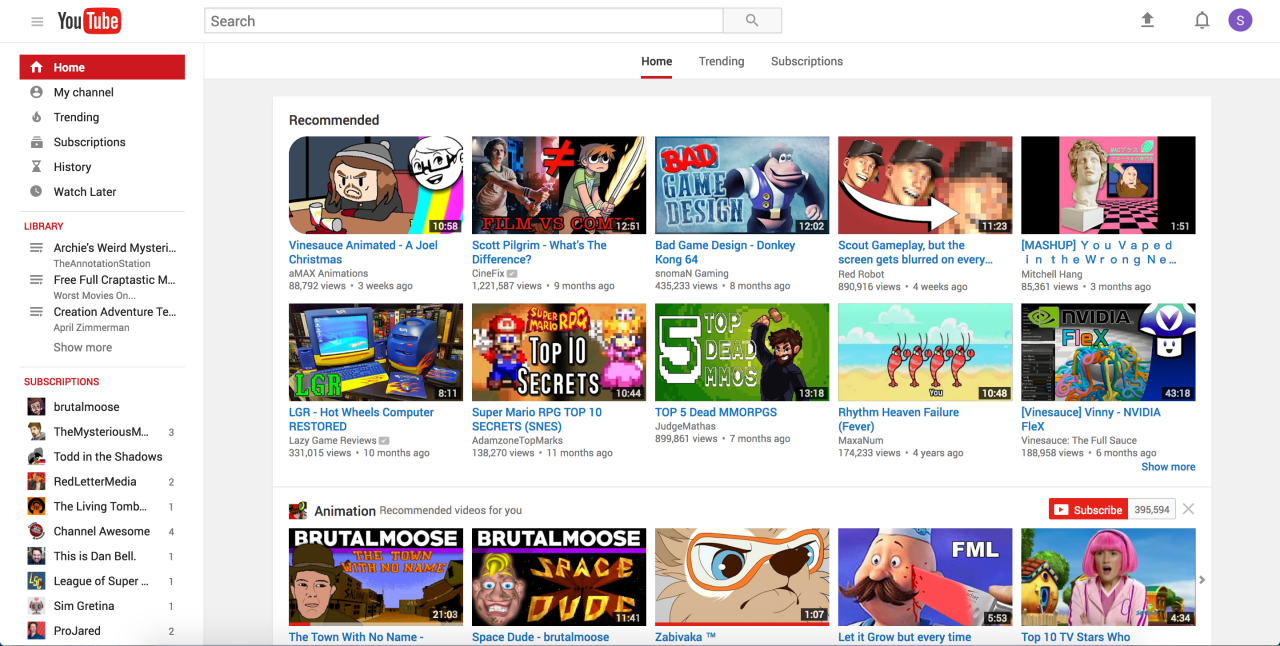Click the My channel person icon

36,92
